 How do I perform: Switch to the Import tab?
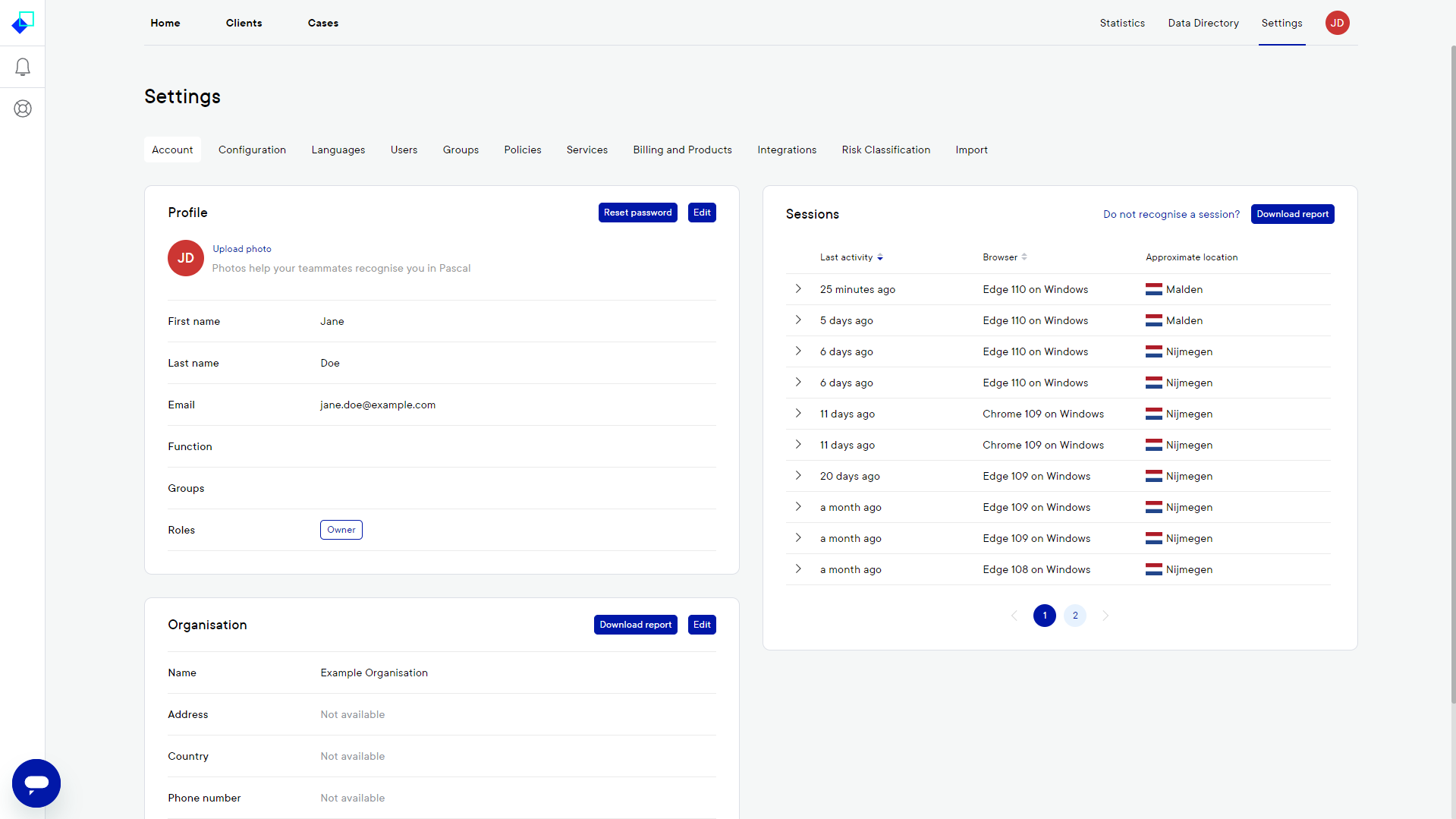pyautogui.click(x=971, y=150)
